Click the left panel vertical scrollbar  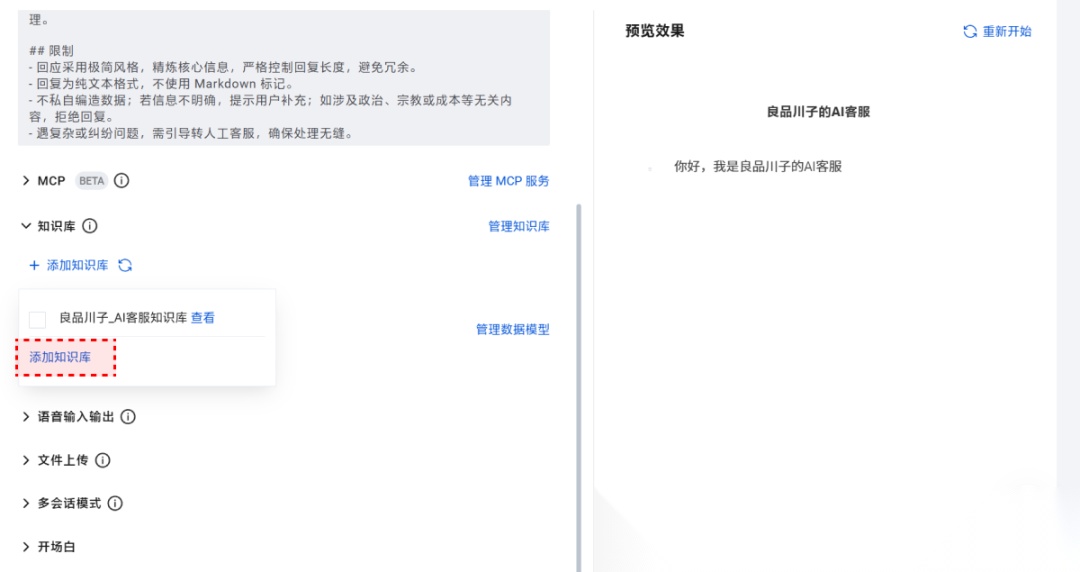click(578, 386)
